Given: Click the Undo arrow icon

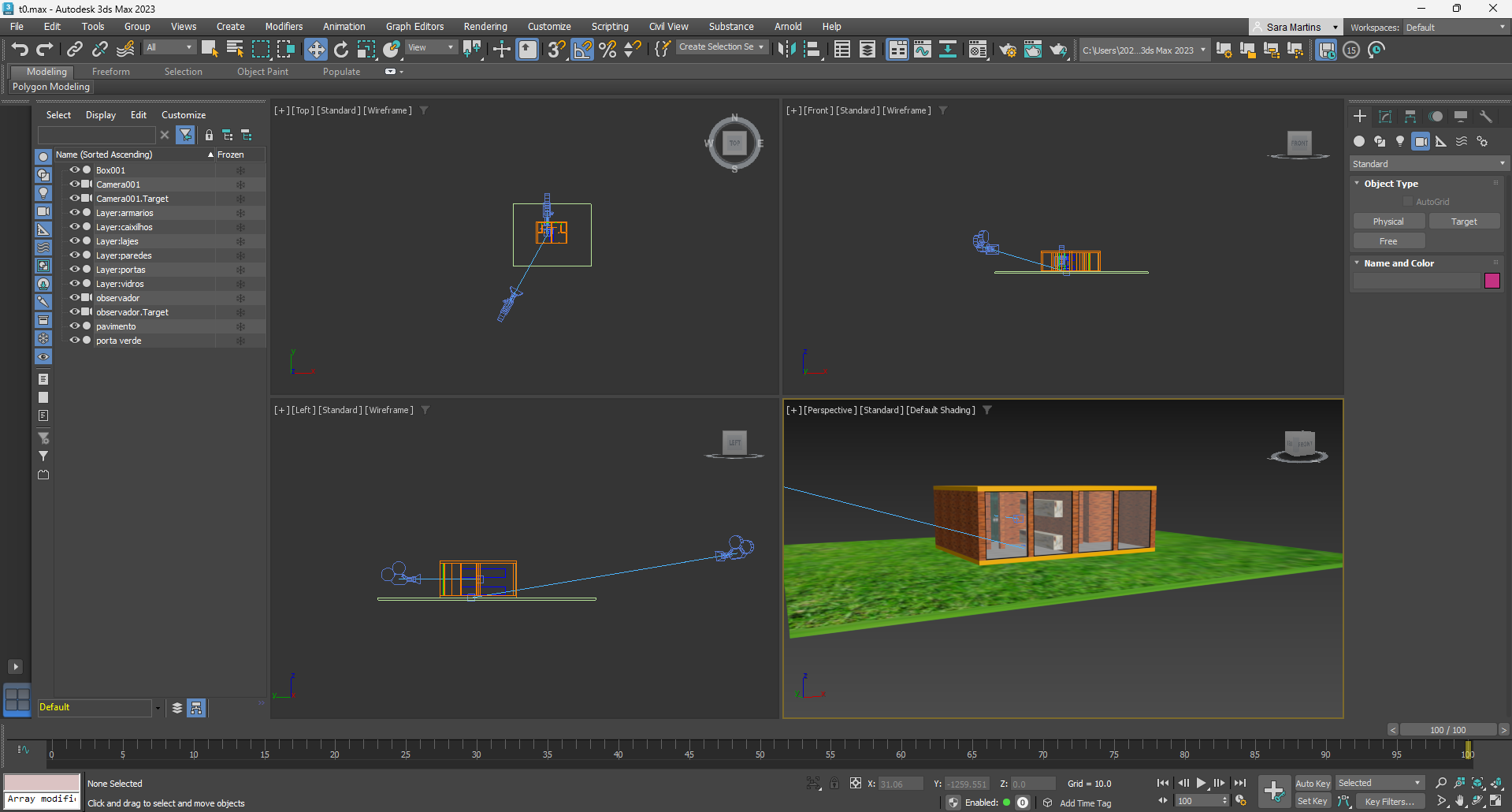Looking at the screenshot, I should point(20,50).
